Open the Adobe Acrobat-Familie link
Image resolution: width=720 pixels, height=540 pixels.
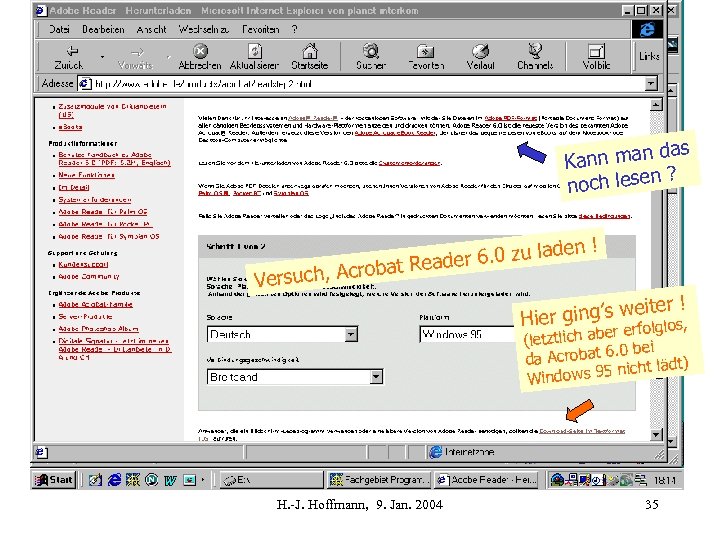pos(96,304)
